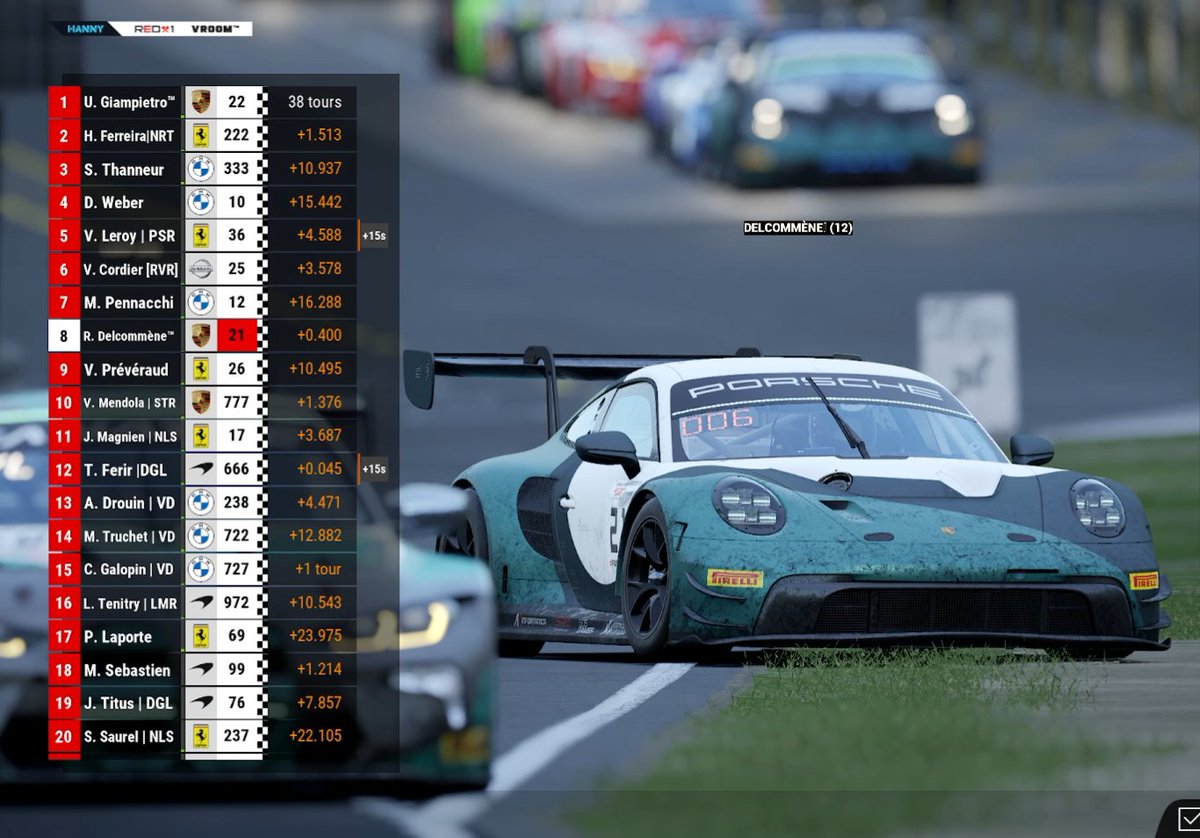
Task: Select the McLaren logo beside T. Ferir |DGL
Action: tap(201, 469)
